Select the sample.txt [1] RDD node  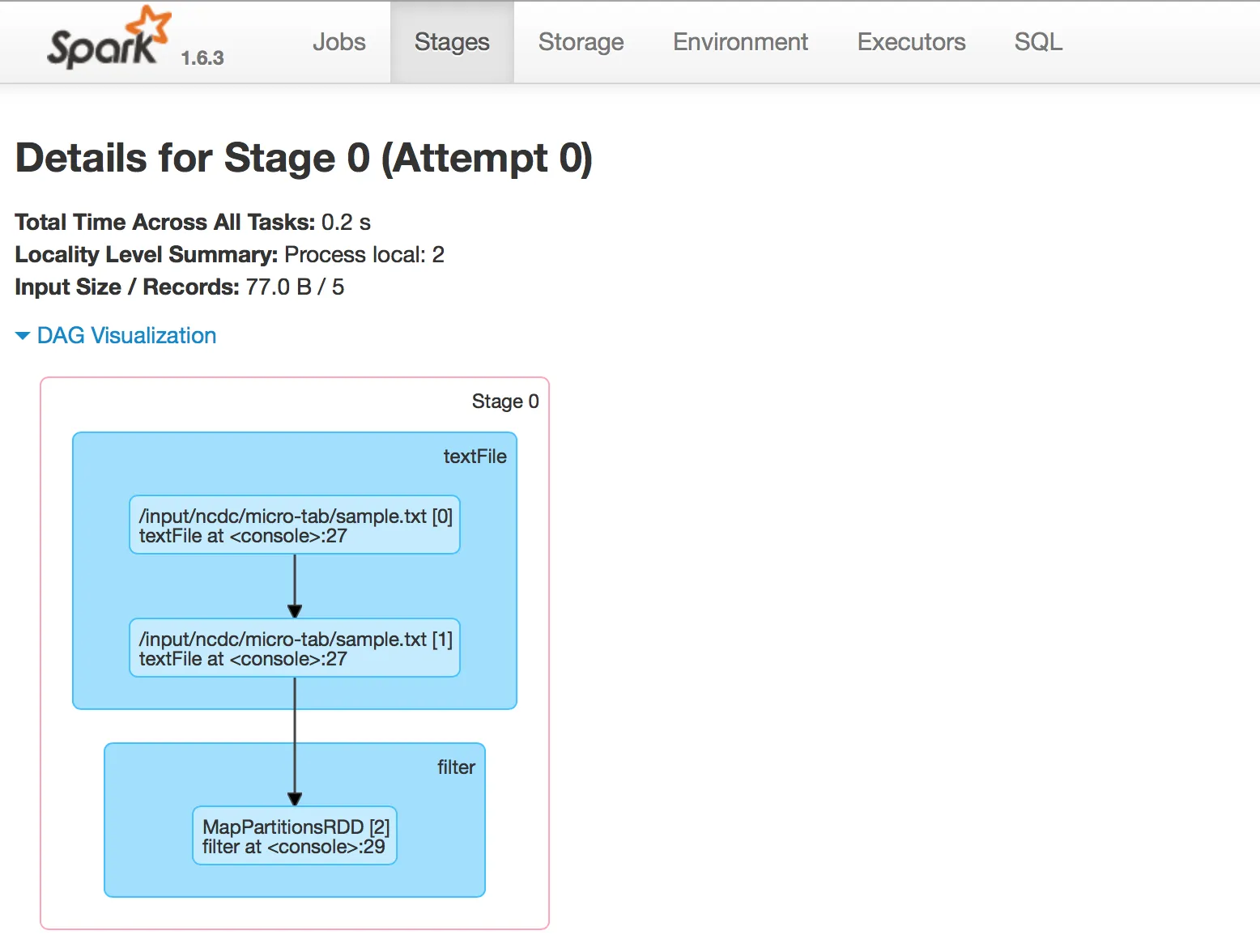pyautogui.click(x=295, y=648)
